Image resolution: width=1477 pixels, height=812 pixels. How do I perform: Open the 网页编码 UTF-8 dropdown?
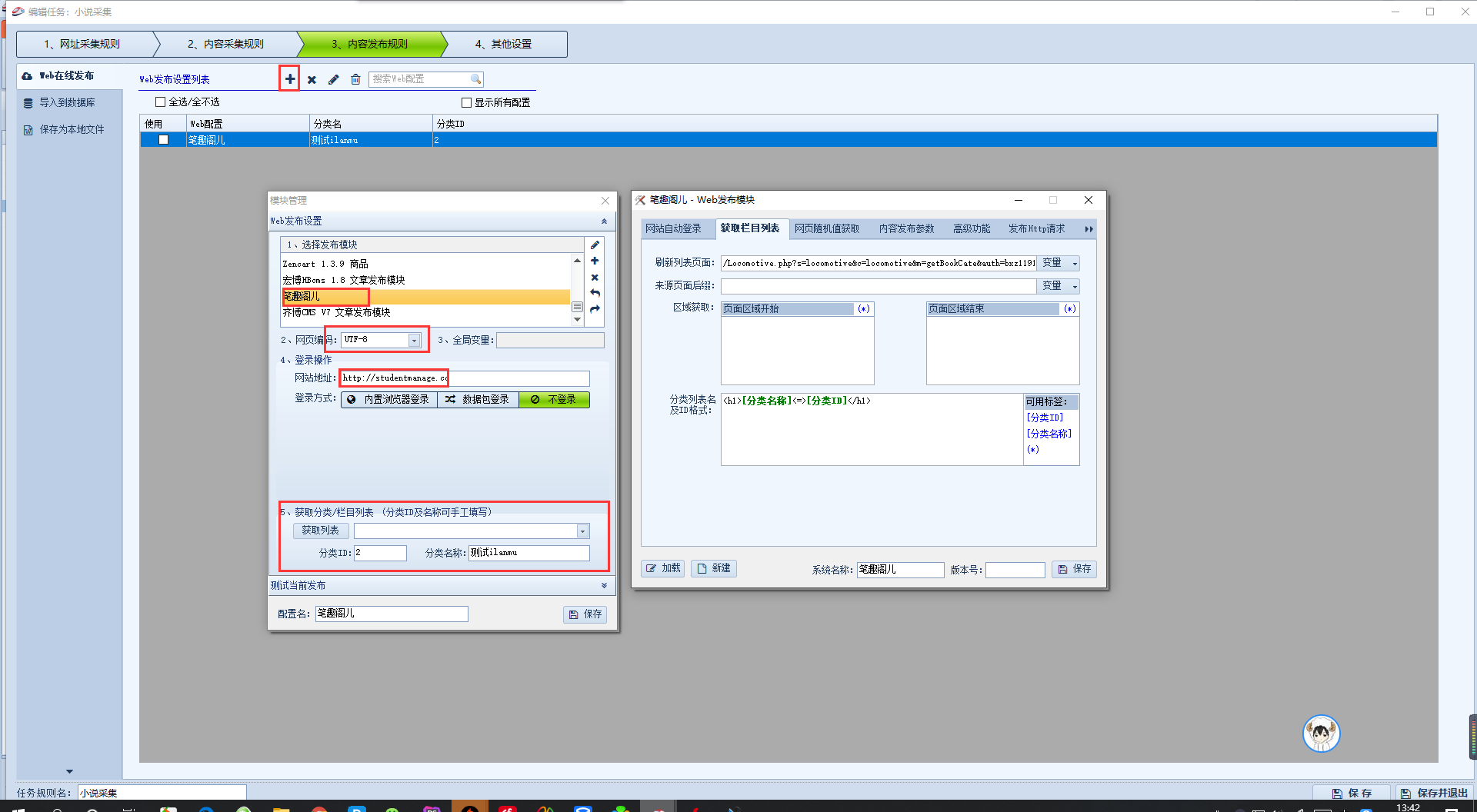coord(414,340)
